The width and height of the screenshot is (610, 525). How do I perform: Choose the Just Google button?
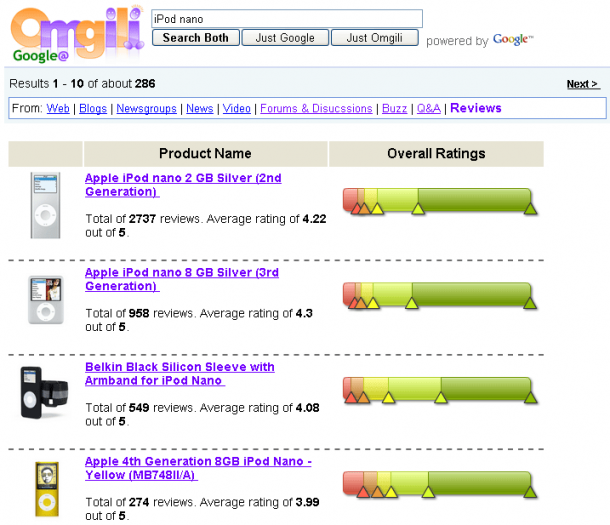click(x=285, y=38)
